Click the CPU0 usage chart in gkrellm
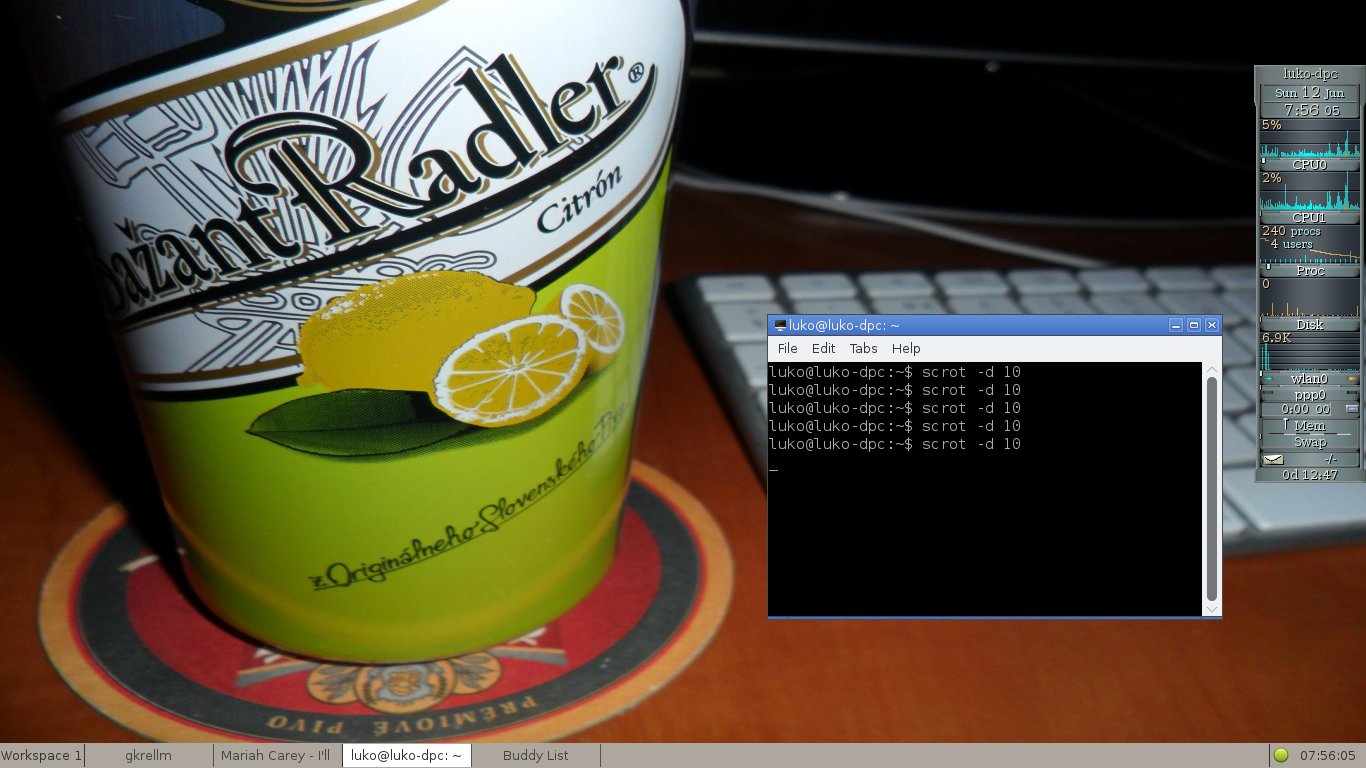1366x768 pixels. click(x=1310, y=138)
